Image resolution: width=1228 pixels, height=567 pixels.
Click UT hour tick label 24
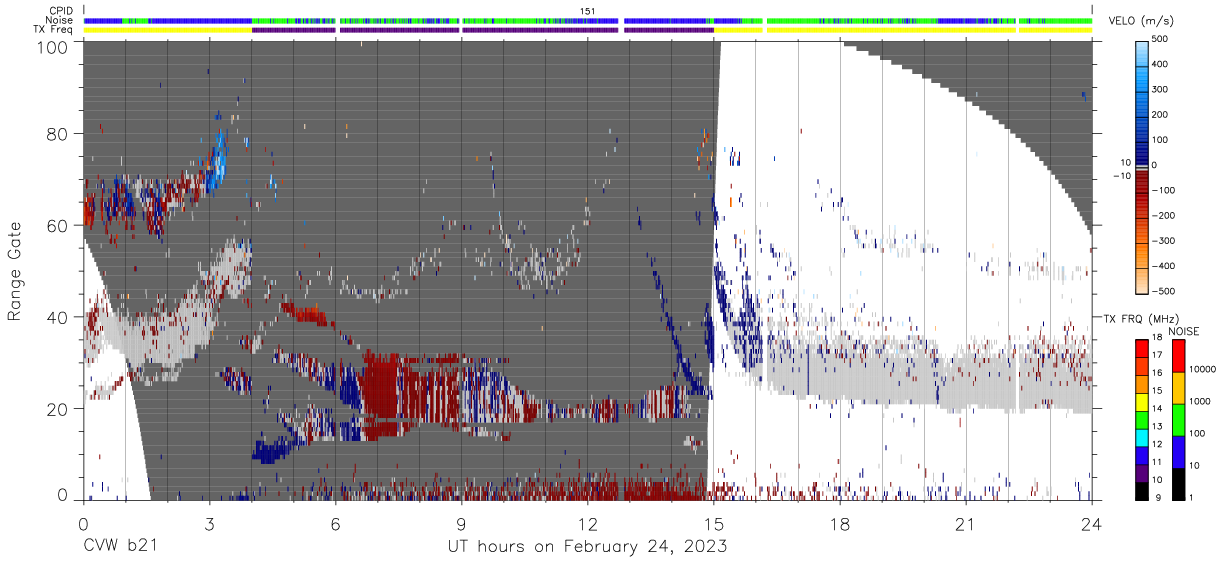tap(1092, 523)
